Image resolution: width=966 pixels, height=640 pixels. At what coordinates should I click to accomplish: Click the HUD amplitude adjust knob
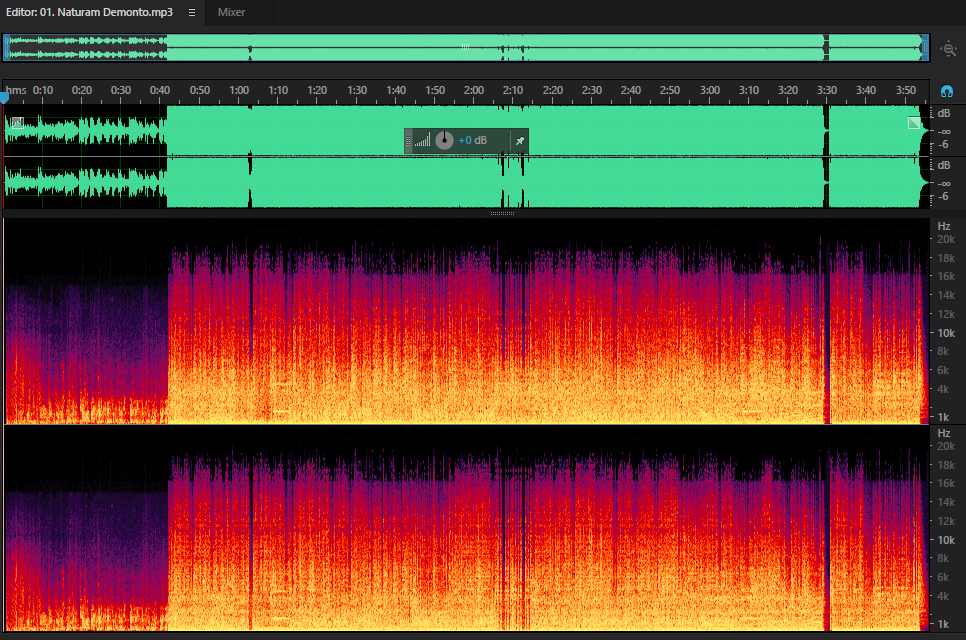[444, 140]
